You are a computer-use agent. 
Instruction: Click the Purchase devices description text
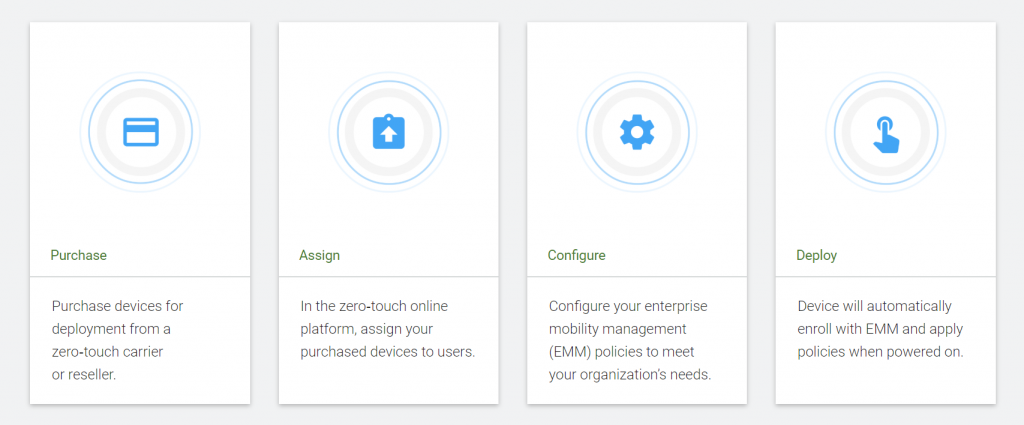point(117,340)
